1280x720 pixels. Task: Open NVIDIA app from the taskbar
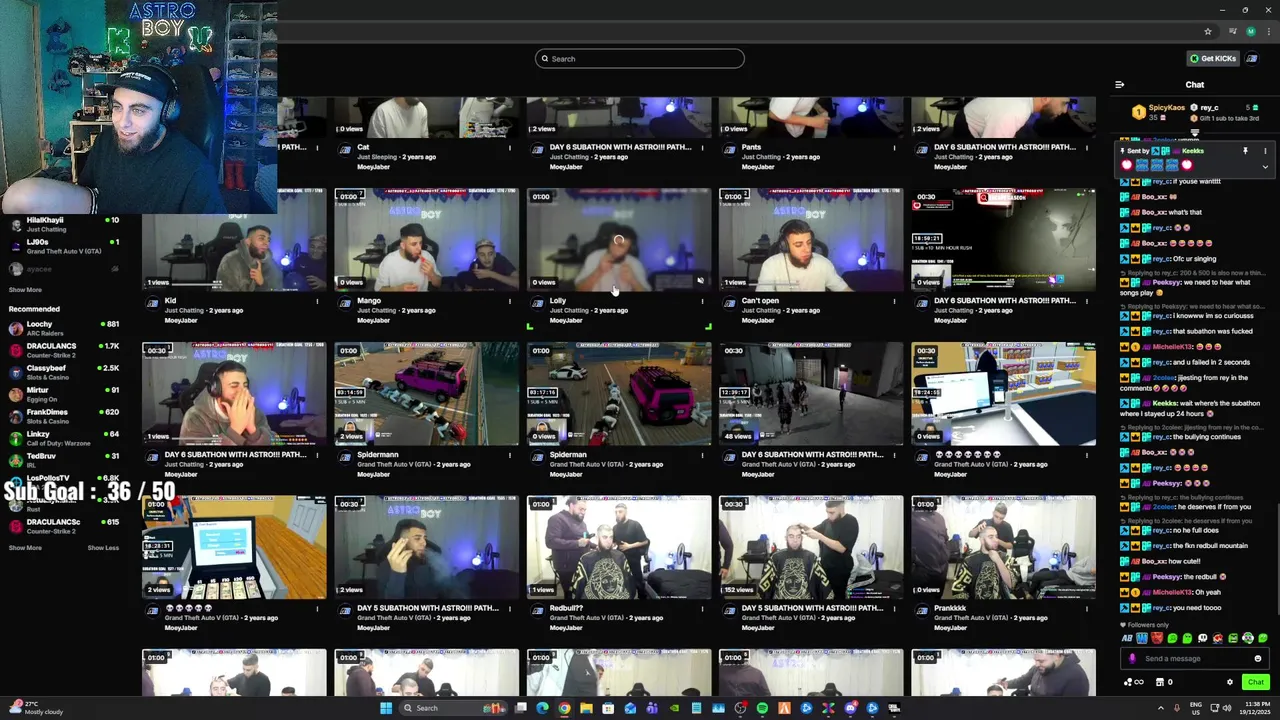[674, 708]
